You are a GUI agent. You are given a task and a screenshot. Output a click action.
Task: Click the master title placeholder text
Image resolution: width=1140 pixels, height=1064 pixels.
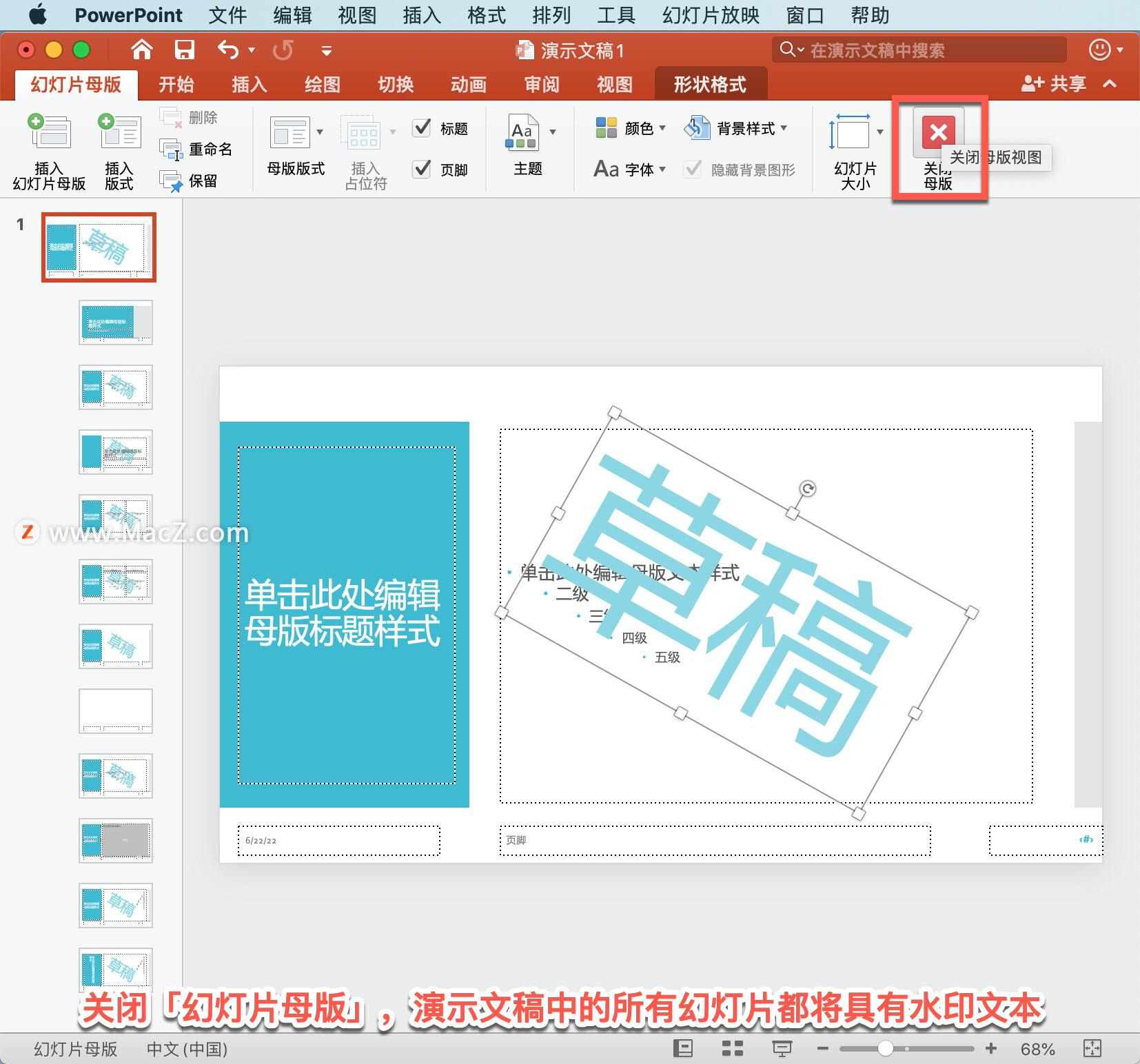343,613
